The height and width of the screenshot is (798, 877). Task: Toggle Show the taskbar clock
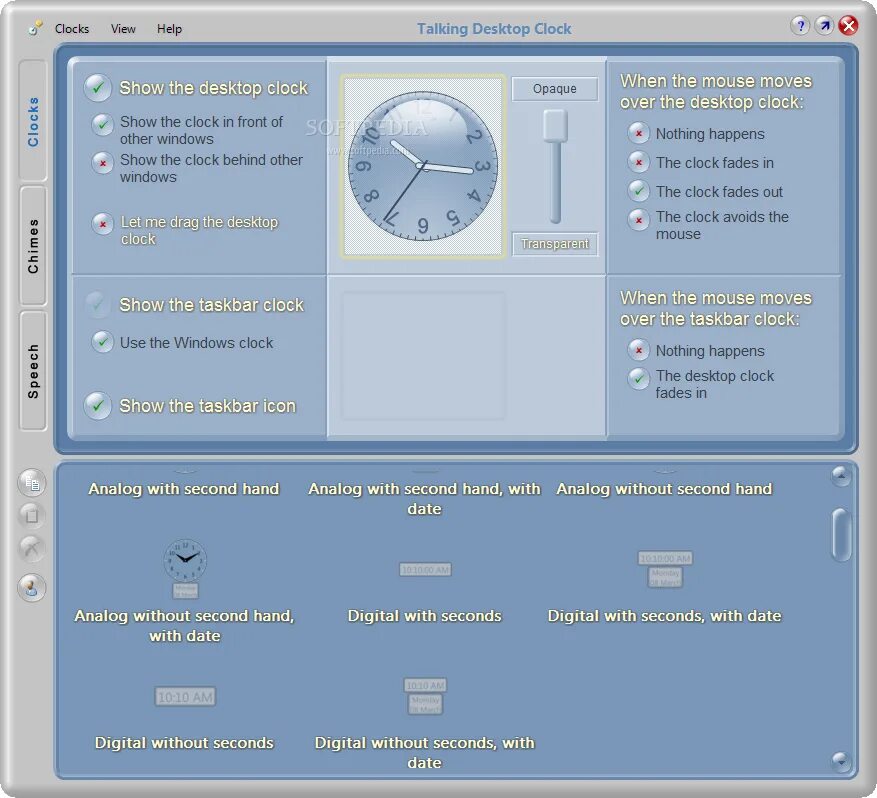click(x=98, y=305)
